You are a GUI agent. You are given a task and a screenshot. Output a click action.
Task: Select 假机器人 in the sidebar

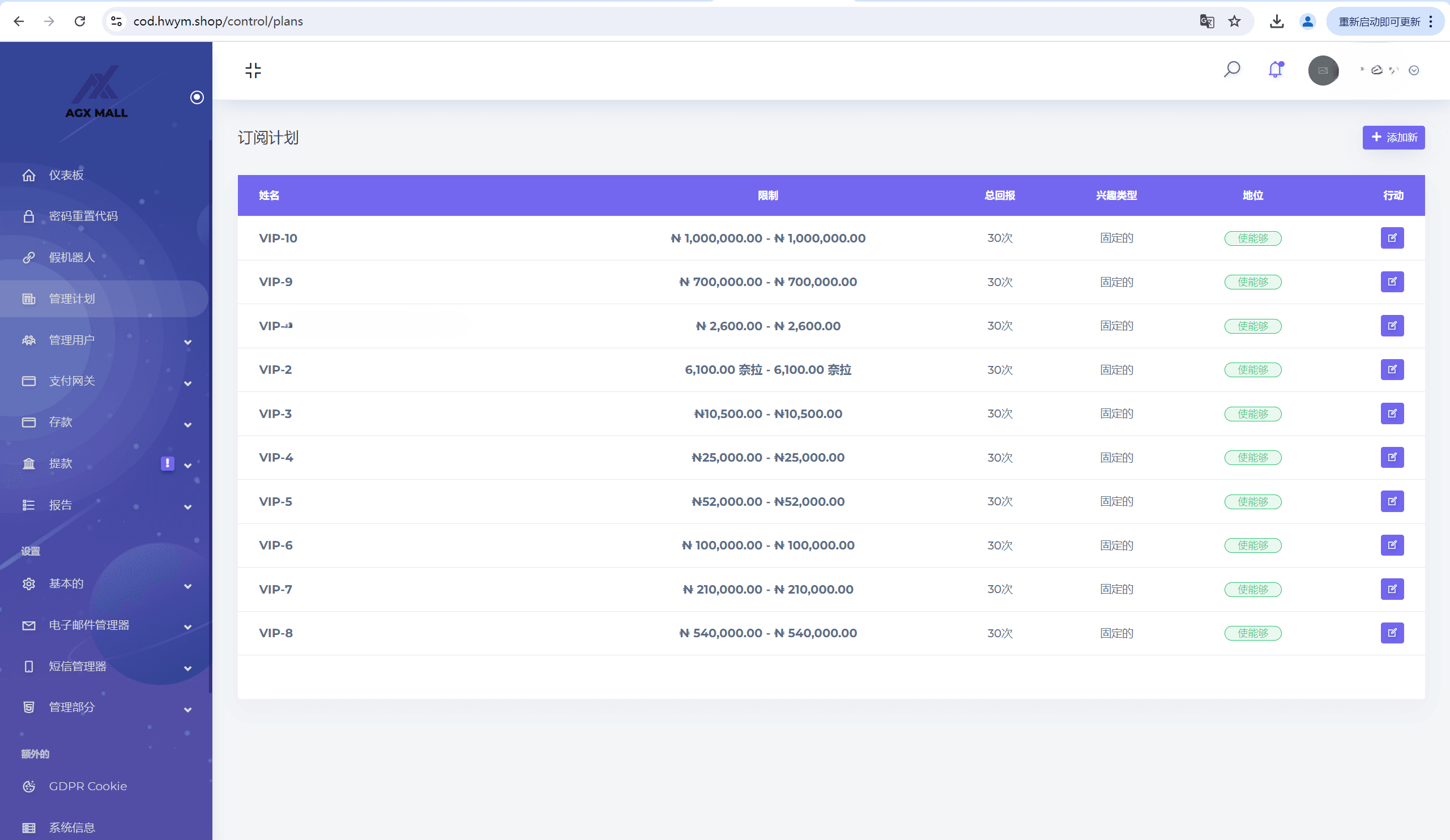(x=72, y=257)
